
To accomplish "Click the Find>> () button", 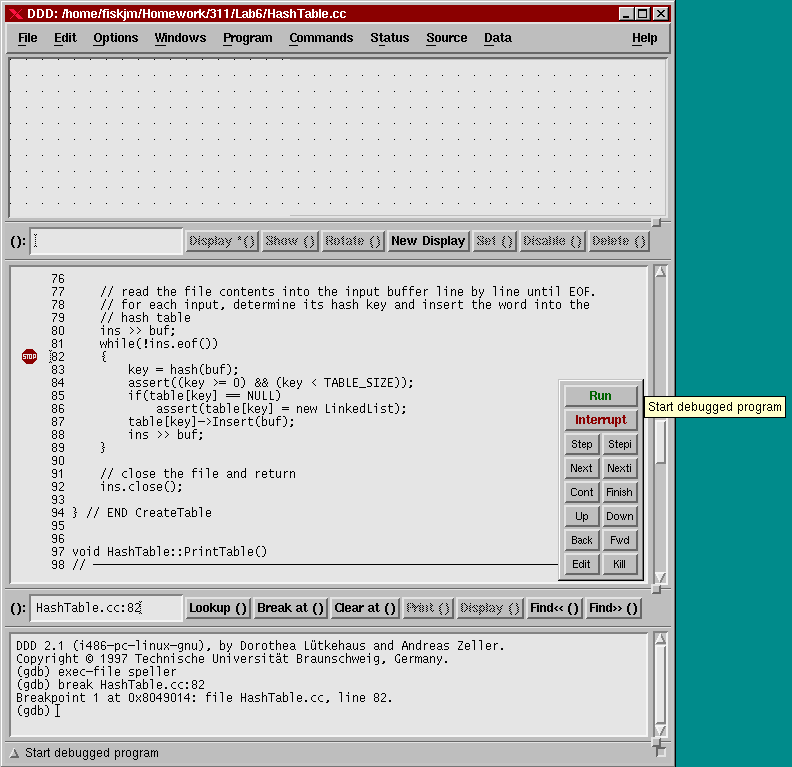I will 612,608.
